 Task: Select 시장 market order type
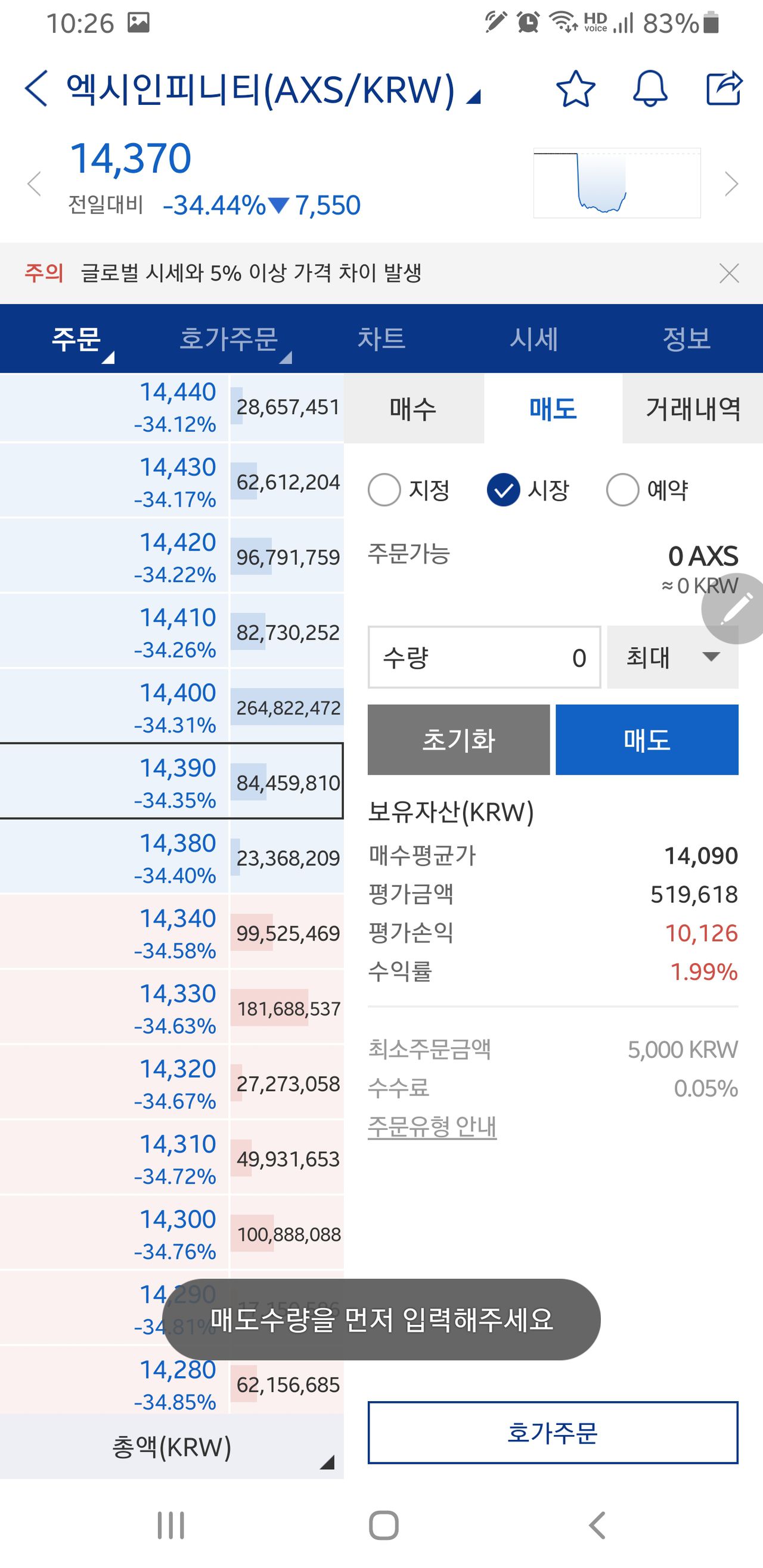coord(528,489)
